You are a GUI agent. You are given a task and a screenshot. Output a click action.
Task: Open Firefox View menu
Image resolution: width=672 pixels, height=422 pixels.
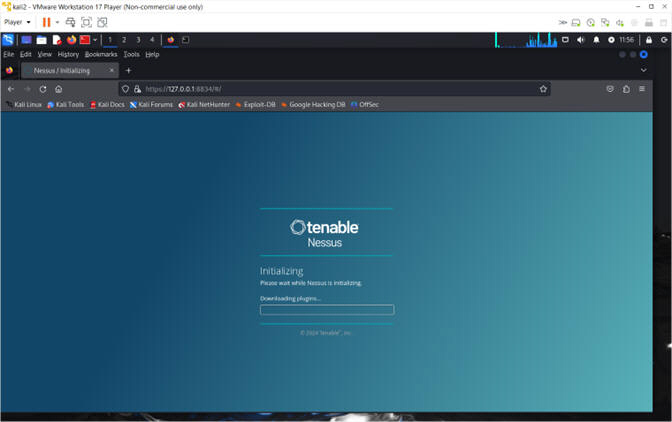45,54
